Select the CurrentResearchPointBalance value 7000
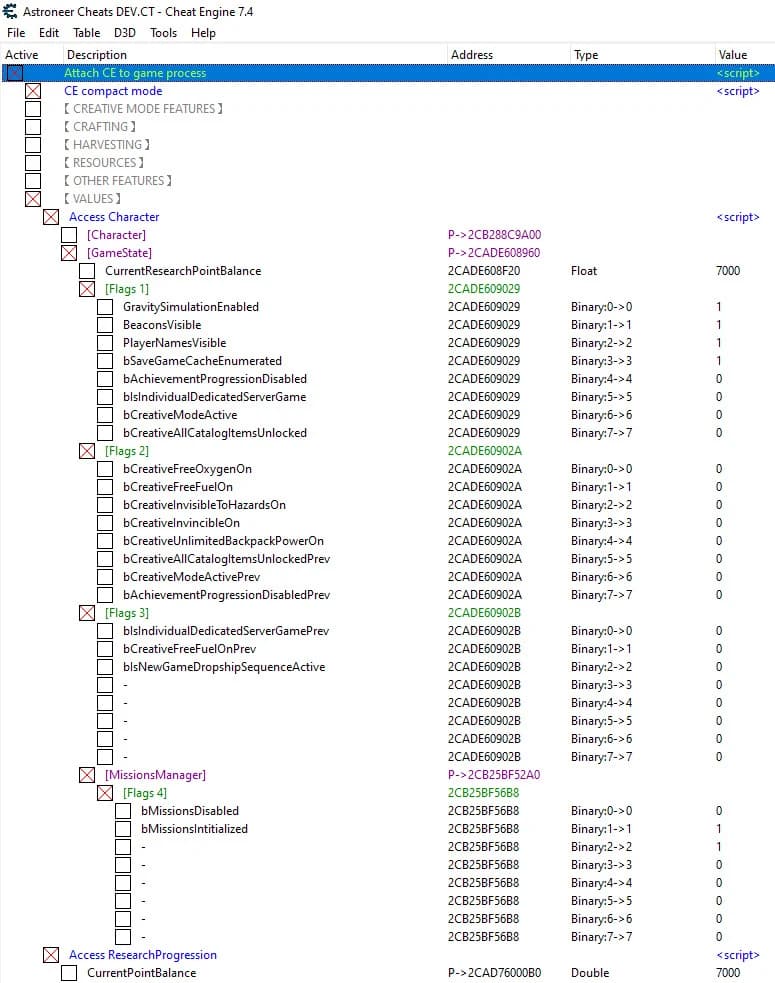The height and width of the screenshot is (983, 775). (x=728, y=271)
